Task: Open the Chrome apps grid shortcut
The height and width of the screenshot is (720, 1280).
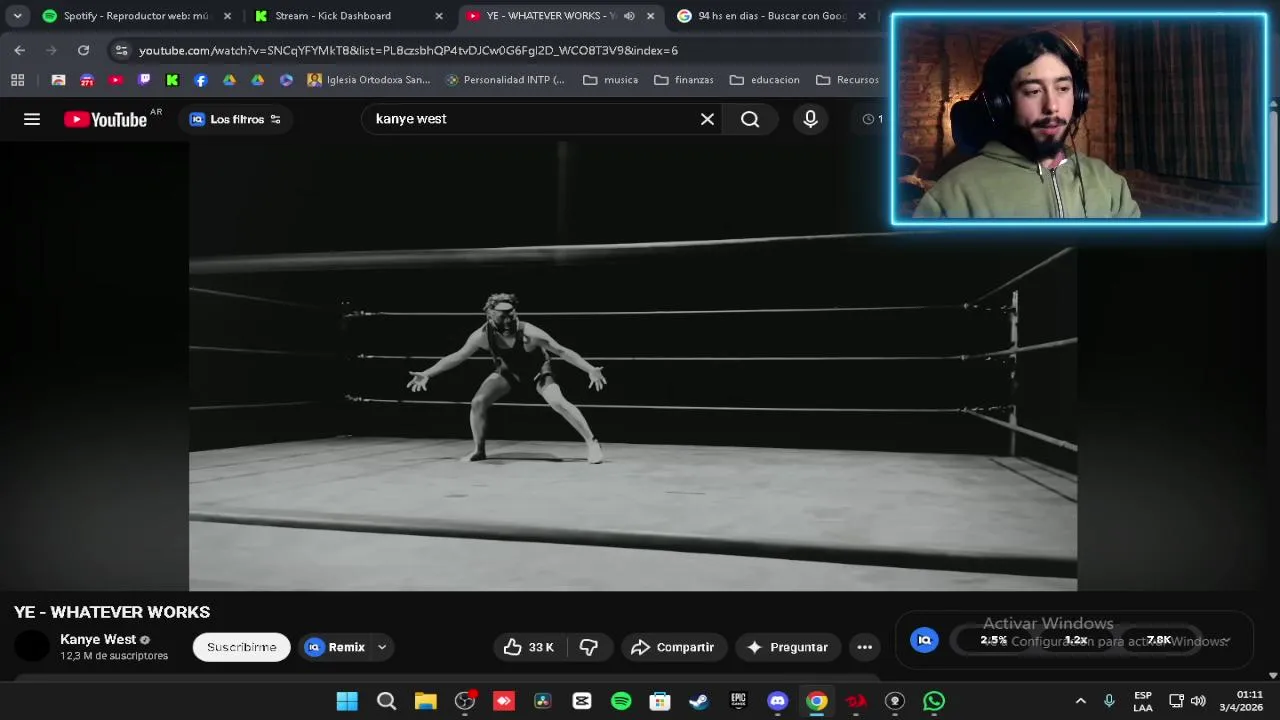Action: click(17, 80)
